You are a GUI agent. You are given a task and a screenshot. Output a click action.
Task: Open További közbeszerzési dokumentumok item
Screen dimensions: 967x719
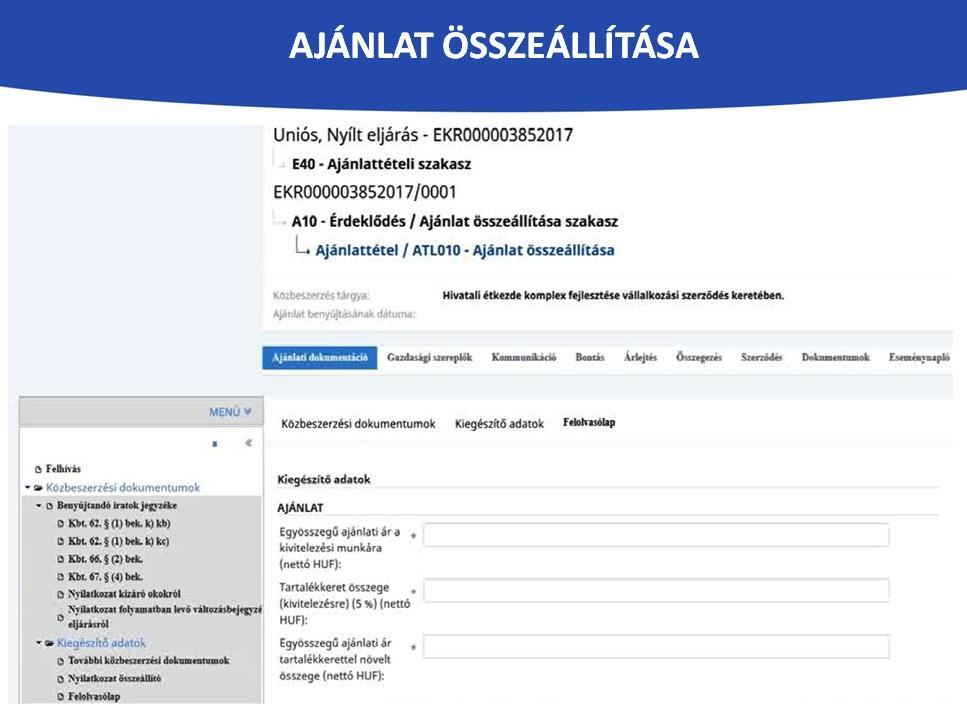tap(149, 661)
